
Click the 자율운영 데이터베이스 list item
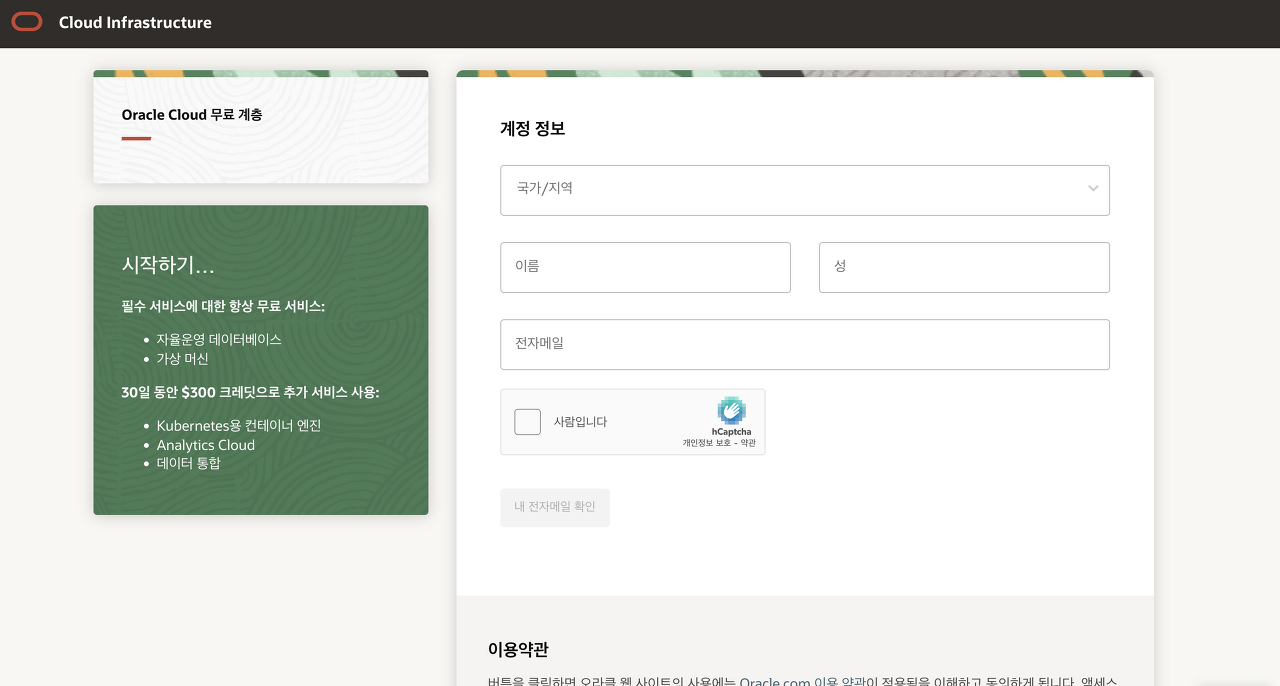pyautogui.click(x=219, y=340)
